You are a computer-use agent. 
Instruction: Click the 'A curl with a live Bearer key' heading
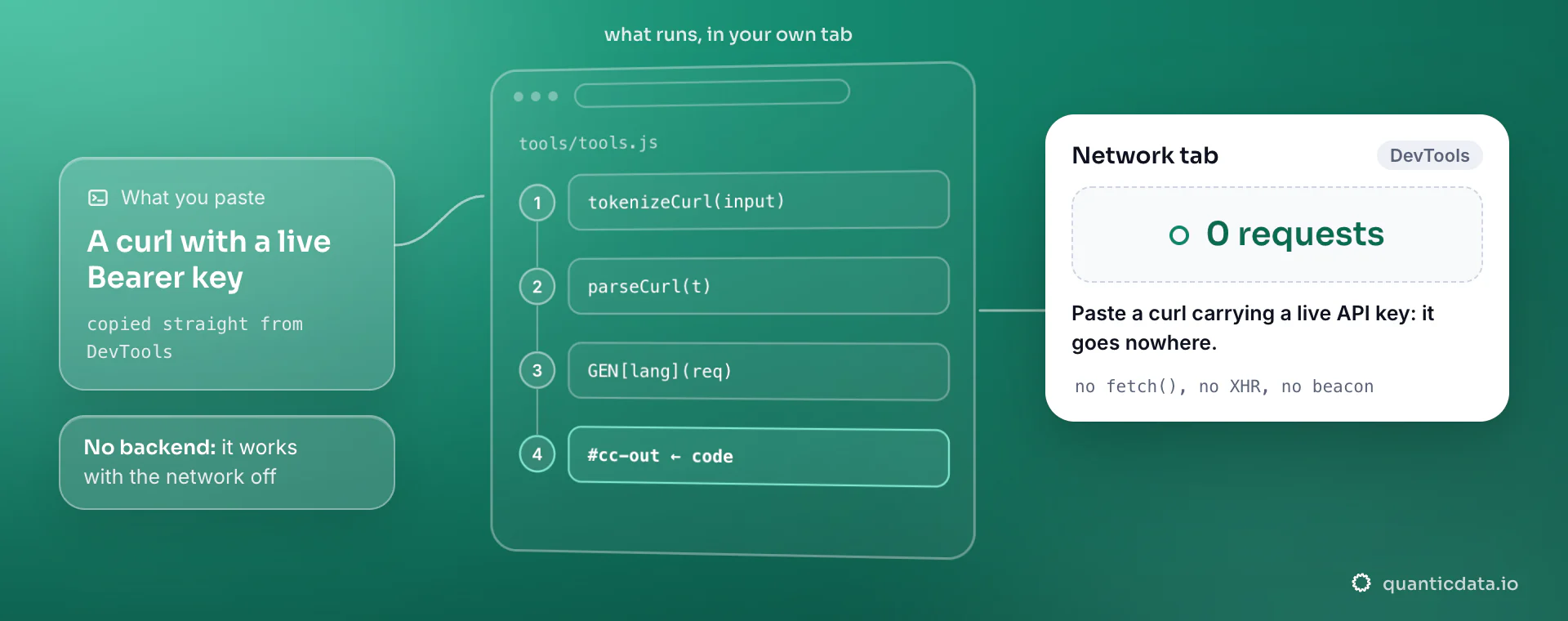(209, 259)
